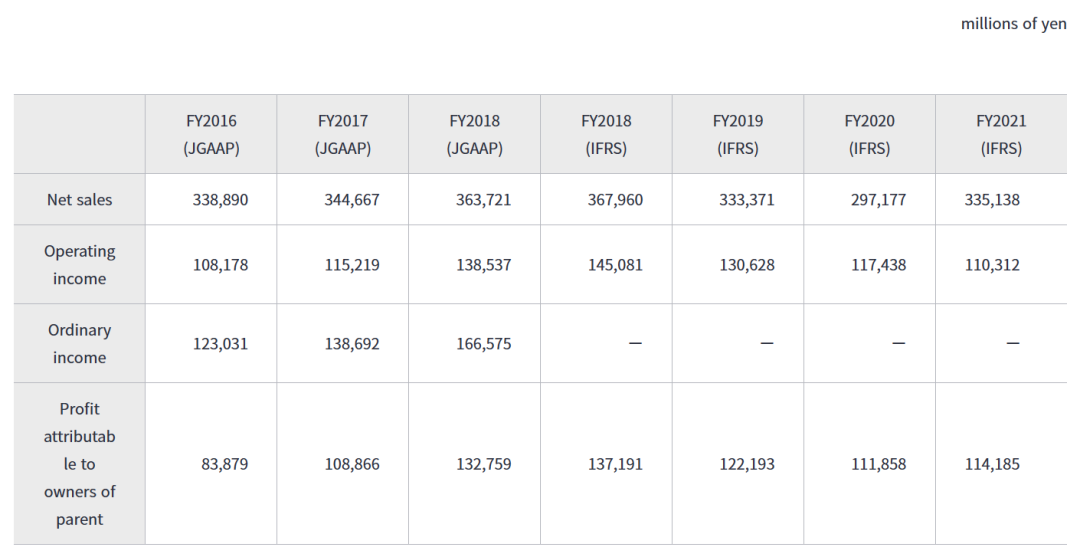
Task: Click the Operating income row label
Action: [80, 265]
